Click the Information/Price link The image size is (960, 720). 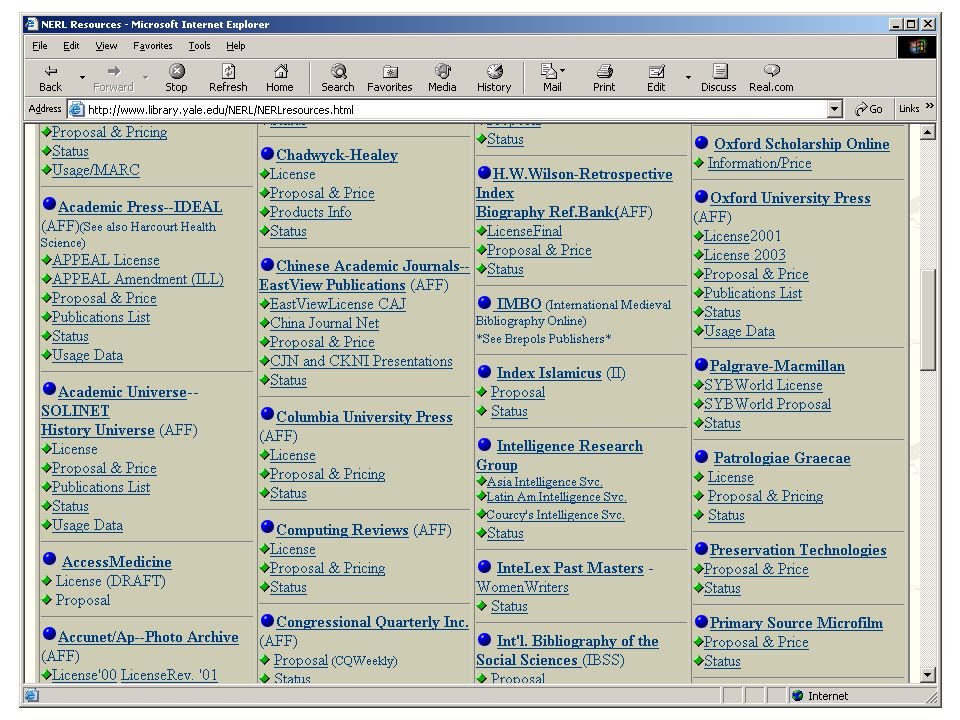(x=759, y=163)
